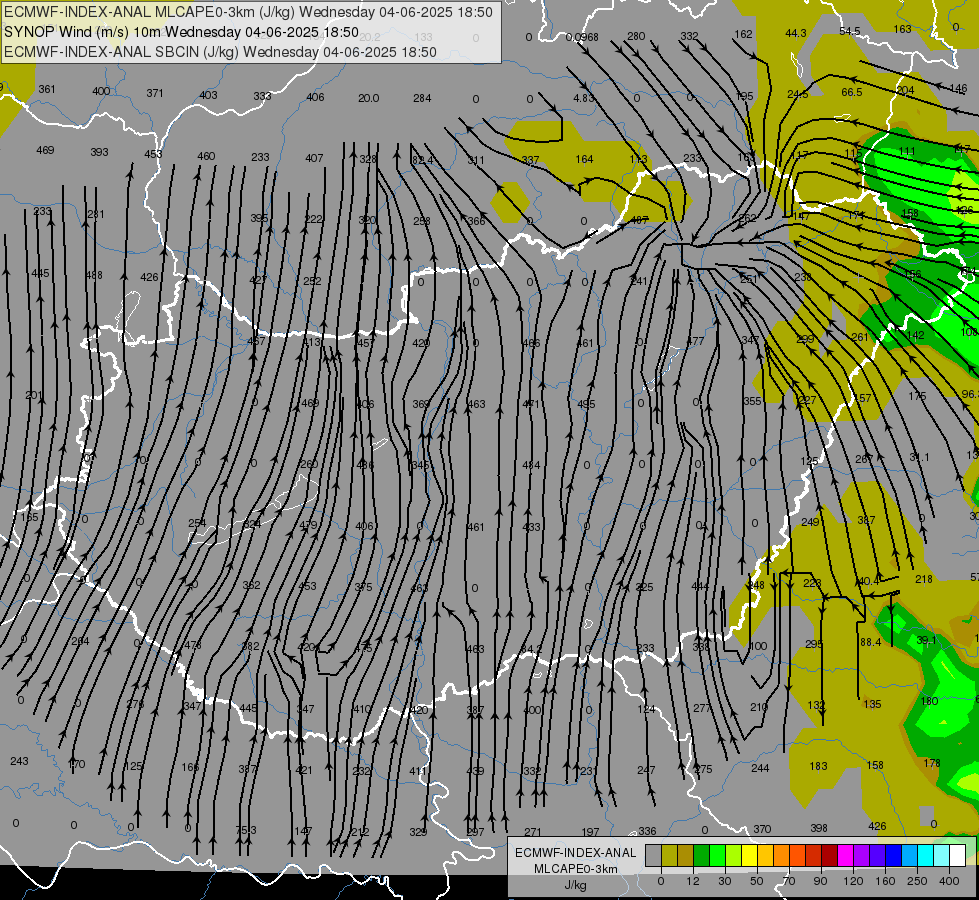Click the map value 280
This screenshot has width=979, height=900.
636,36
